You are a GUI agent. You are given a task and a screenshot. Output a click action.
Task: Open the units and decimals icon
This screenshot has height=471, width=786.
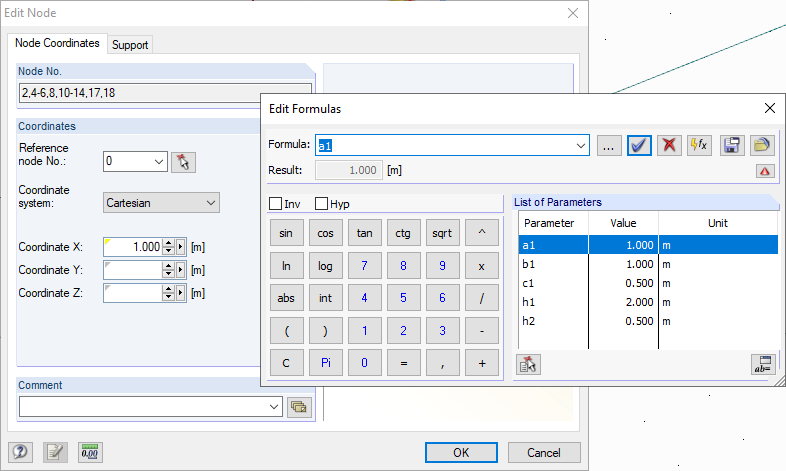click(90, 452)
